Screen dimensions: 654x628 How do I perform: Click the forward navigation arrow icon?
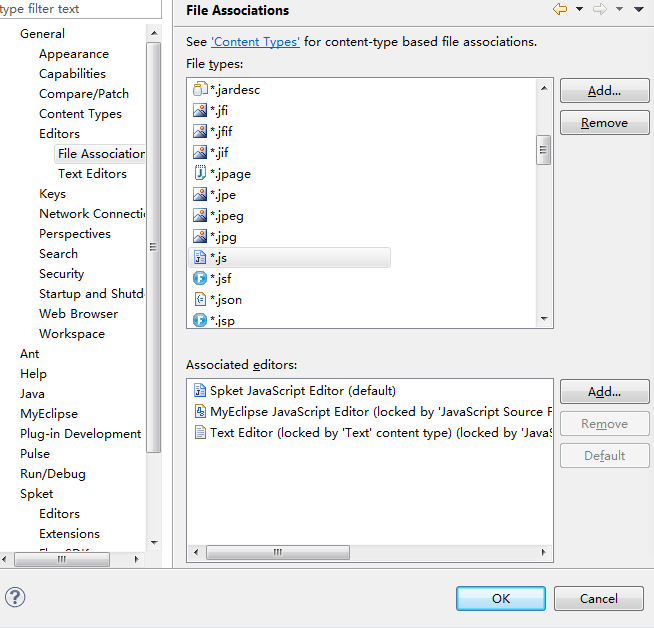(599, 9)
